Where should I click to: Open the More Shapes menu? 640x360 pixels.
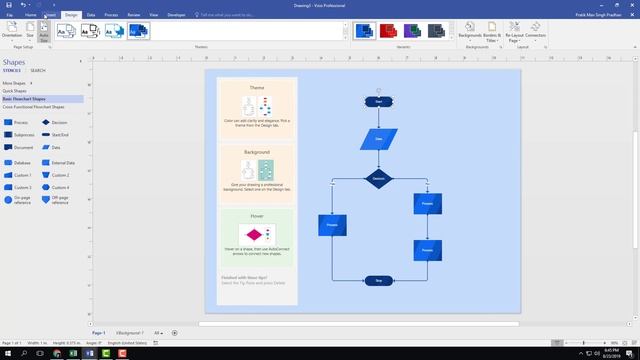17,83
